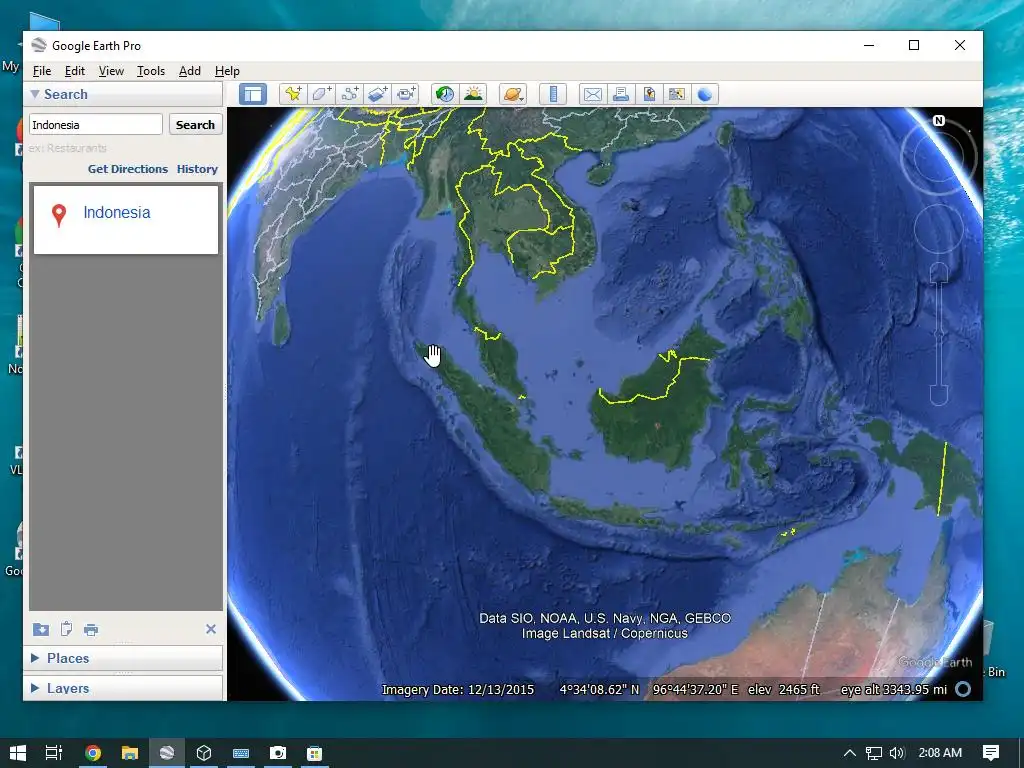
Task: Click Google Earth taskbar icon
Action: pyautogui.click(x=167, y=753)
